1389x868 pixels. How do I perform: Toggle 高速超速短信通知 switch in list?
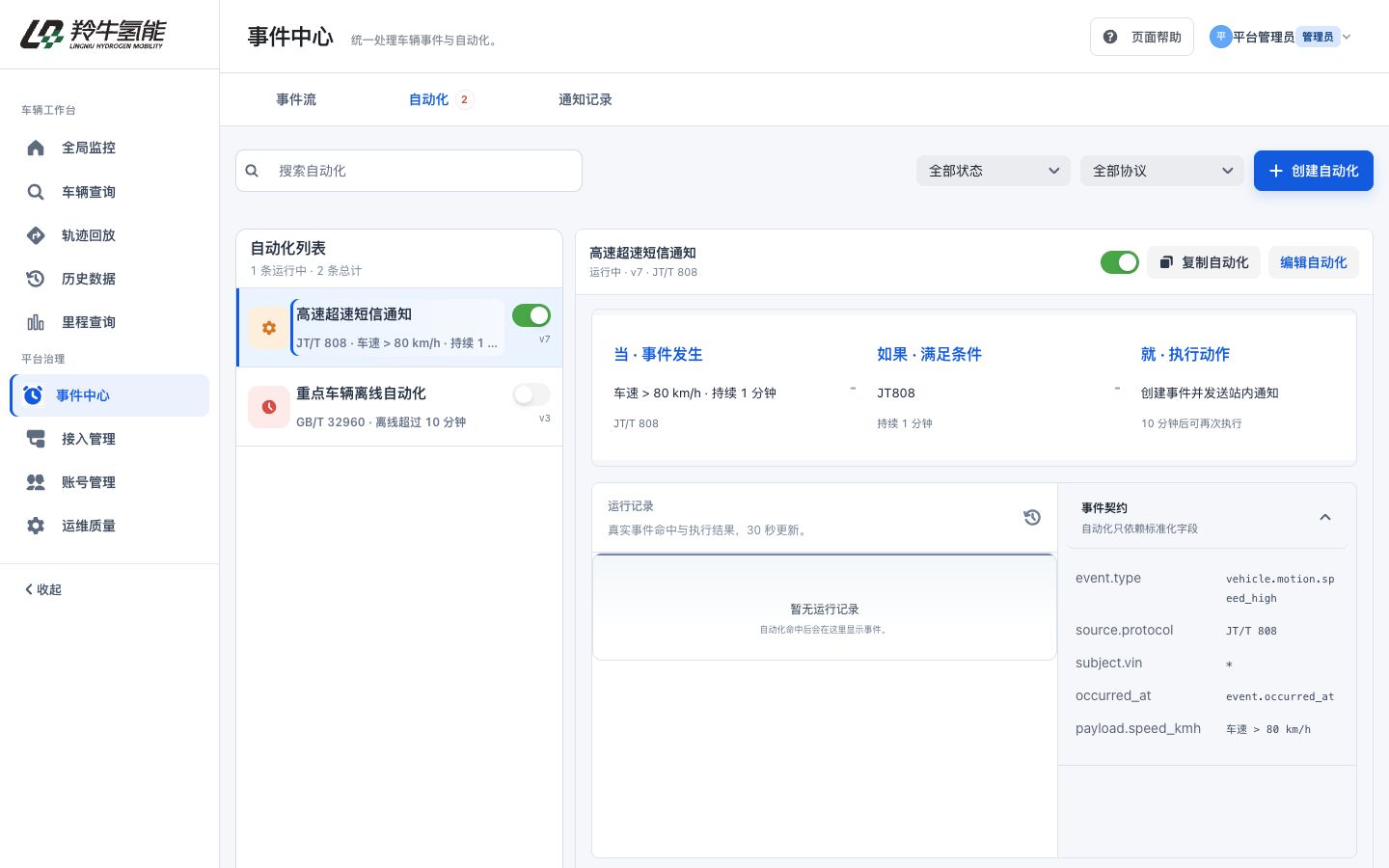tap(531, 315)
